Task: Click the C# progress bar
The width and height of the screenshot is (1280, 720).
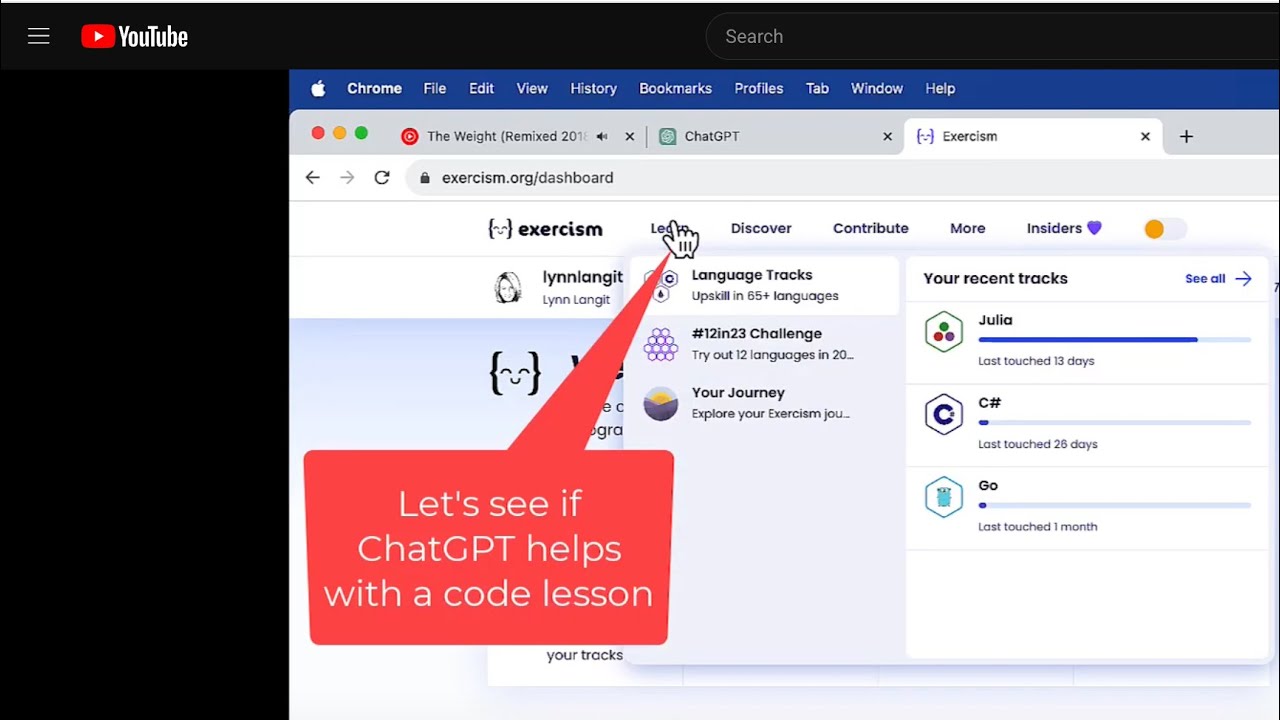Action: (1114, 423)
